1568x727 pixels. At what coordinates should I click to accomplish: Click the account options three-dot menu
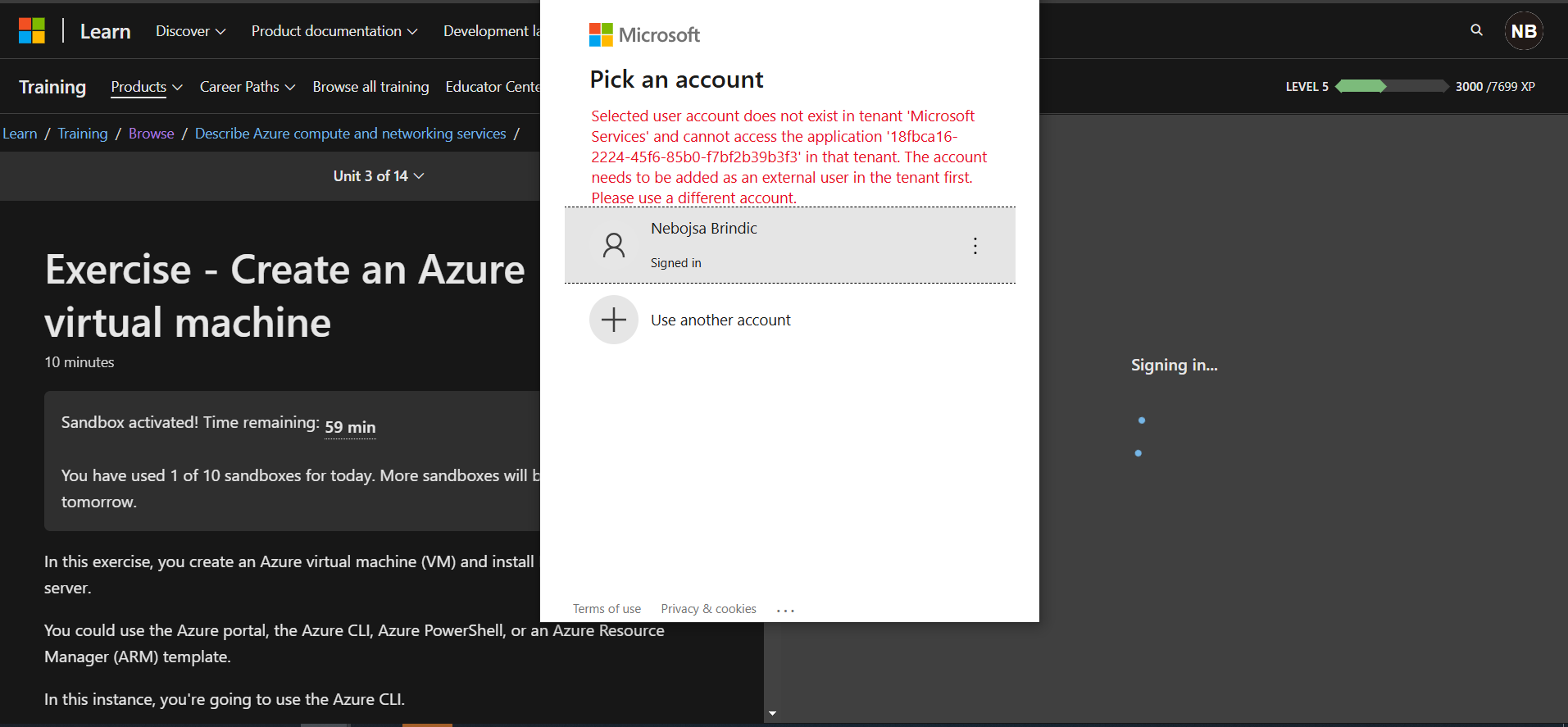pos(975,246)
